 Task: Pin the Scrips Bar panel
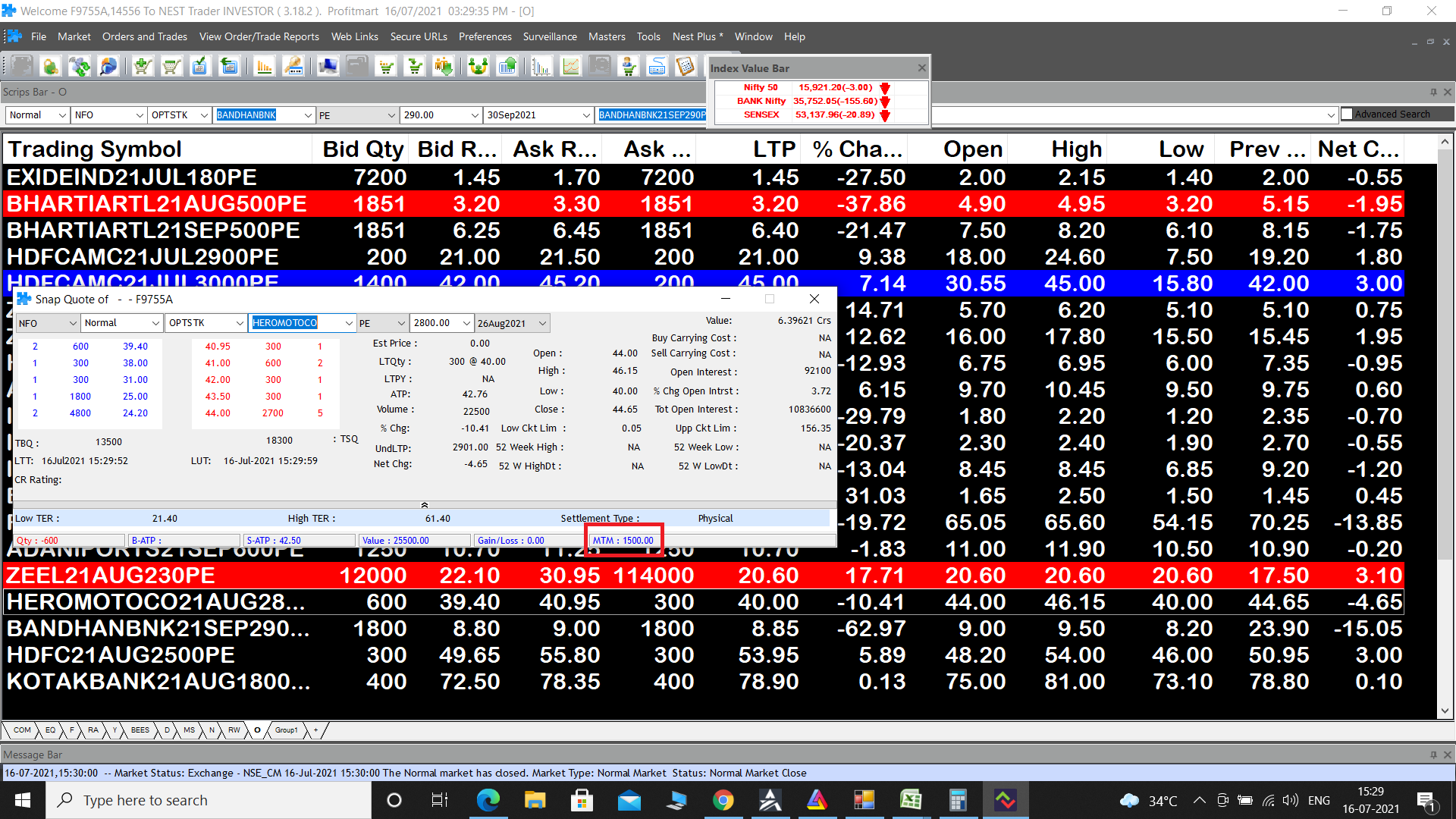point(1433,92)
